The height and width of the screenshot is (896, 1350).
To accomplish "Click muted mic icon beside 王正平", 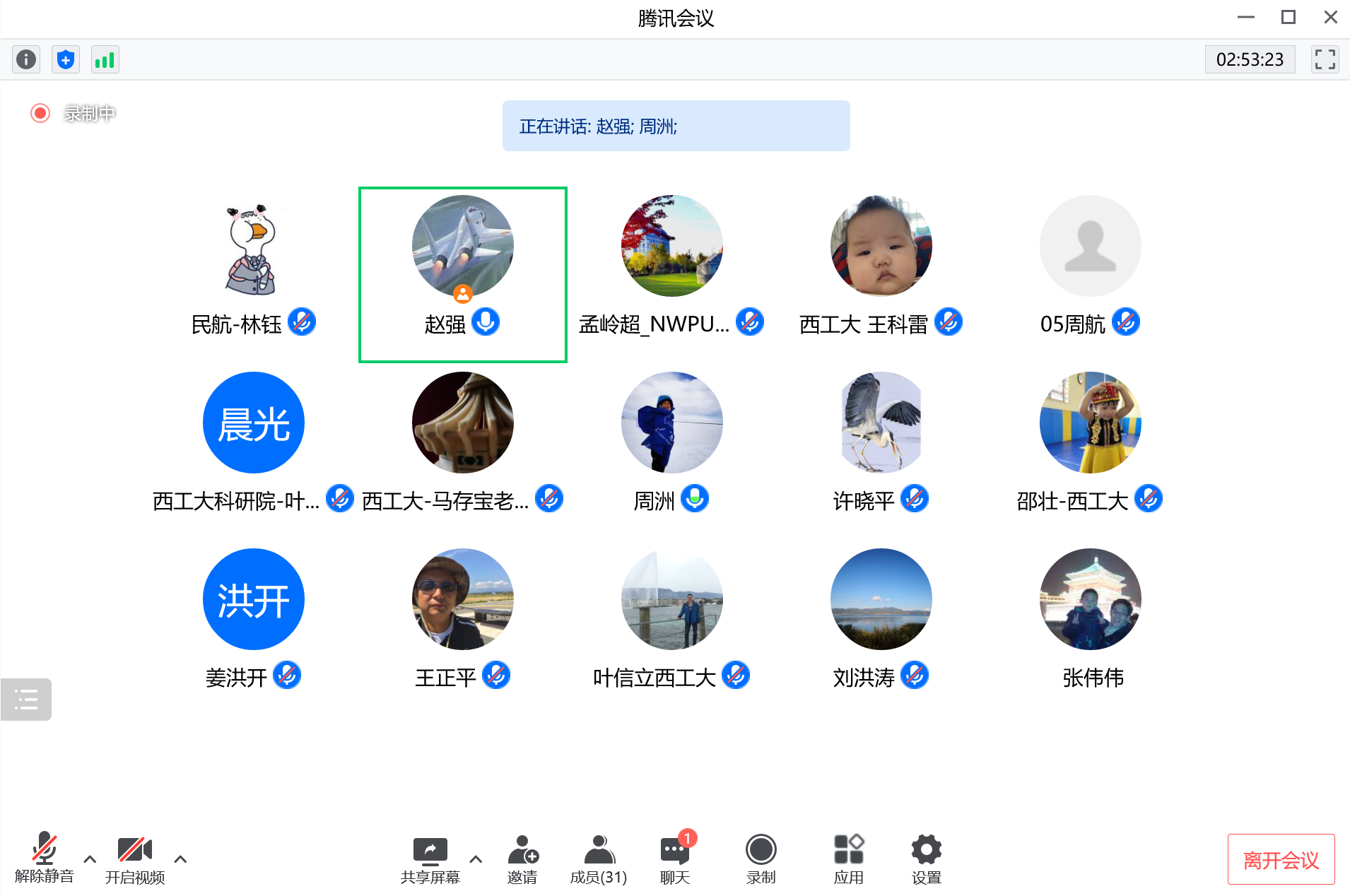I will tap(496, 676).
